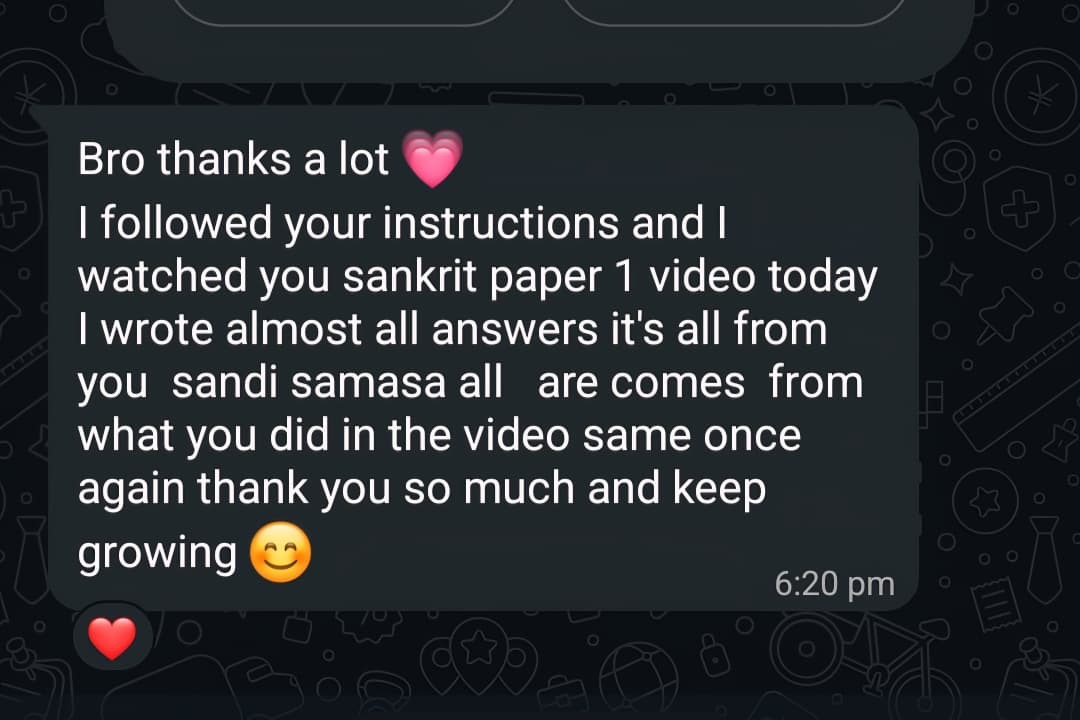The width and height of the screenshot is (1080, 720).
Task: Tap the phrase "sankrit paper 1"
Action: [487, 277]
